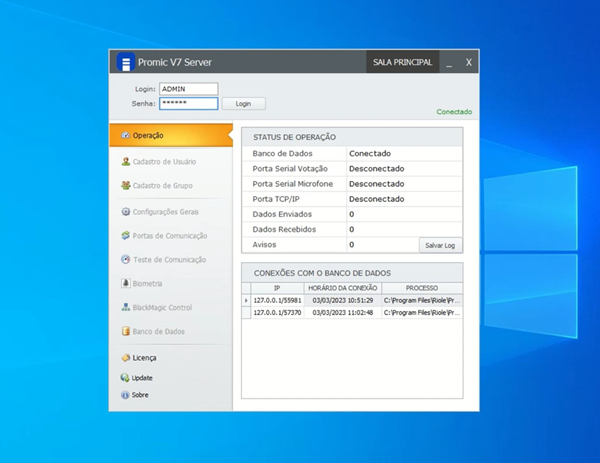Select the row indicator arrow of first connection
Viewport: 600px width, 463px height.
click(x=246, y=300)
